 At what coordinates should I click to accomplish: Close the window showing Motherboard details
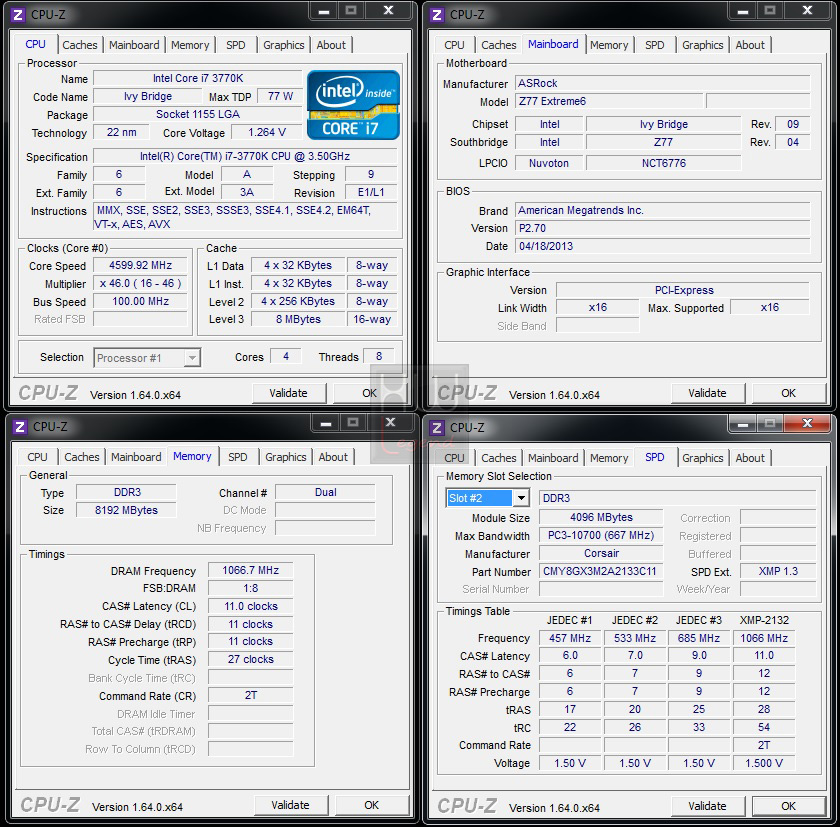click(x=807, y=11)
